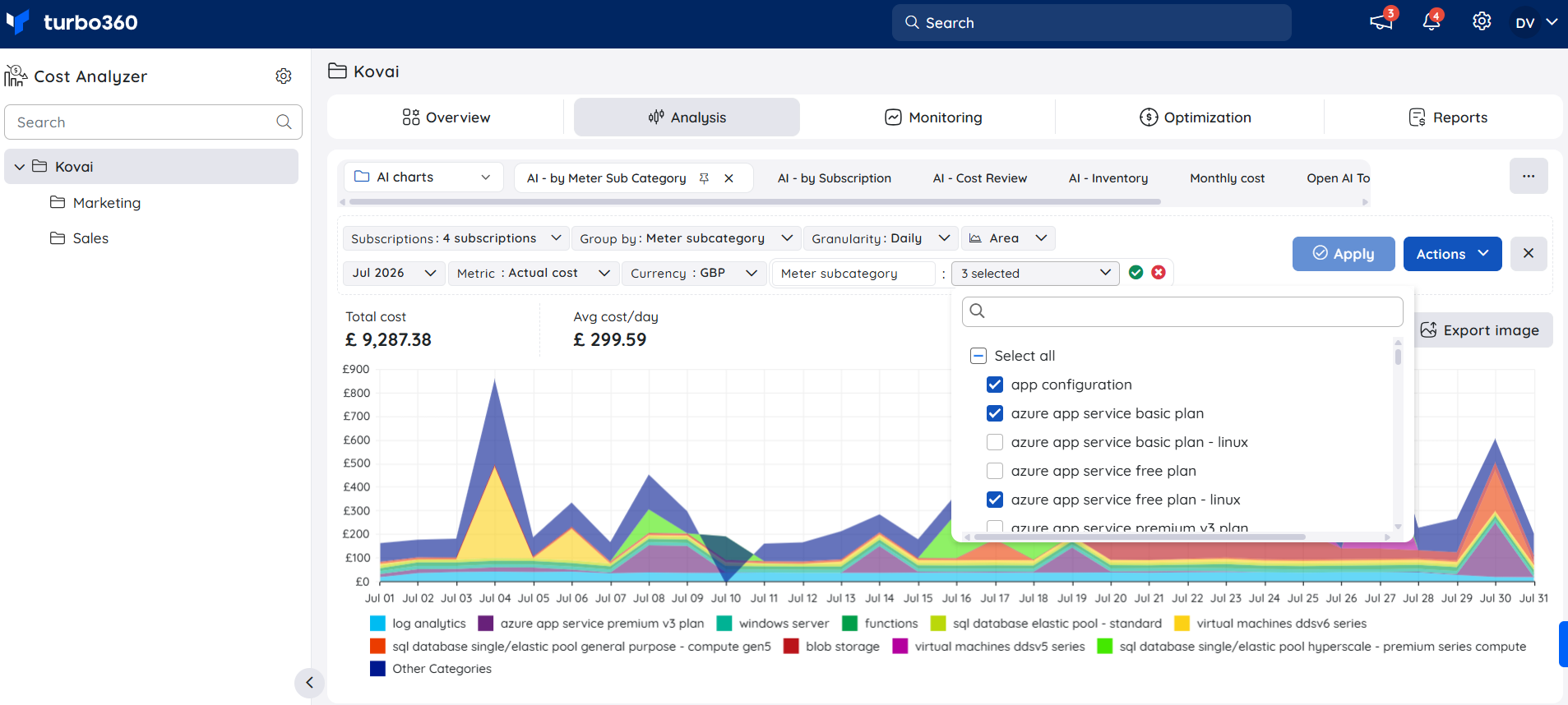Viewport: 1568px width, 705px height.
Task: Uncheck azure app service basic plan
Action: click(995, 413)
